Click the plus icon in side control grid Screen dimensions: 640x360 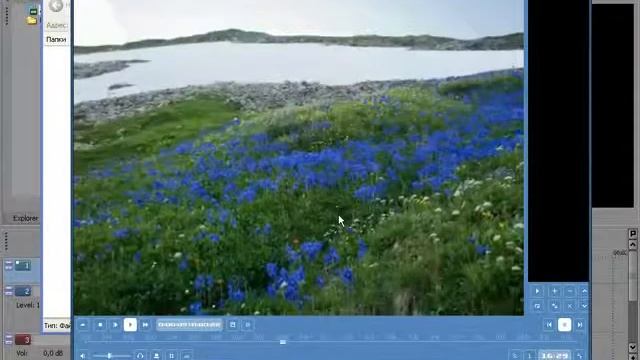pyautogui.click(x=555, y=291)
